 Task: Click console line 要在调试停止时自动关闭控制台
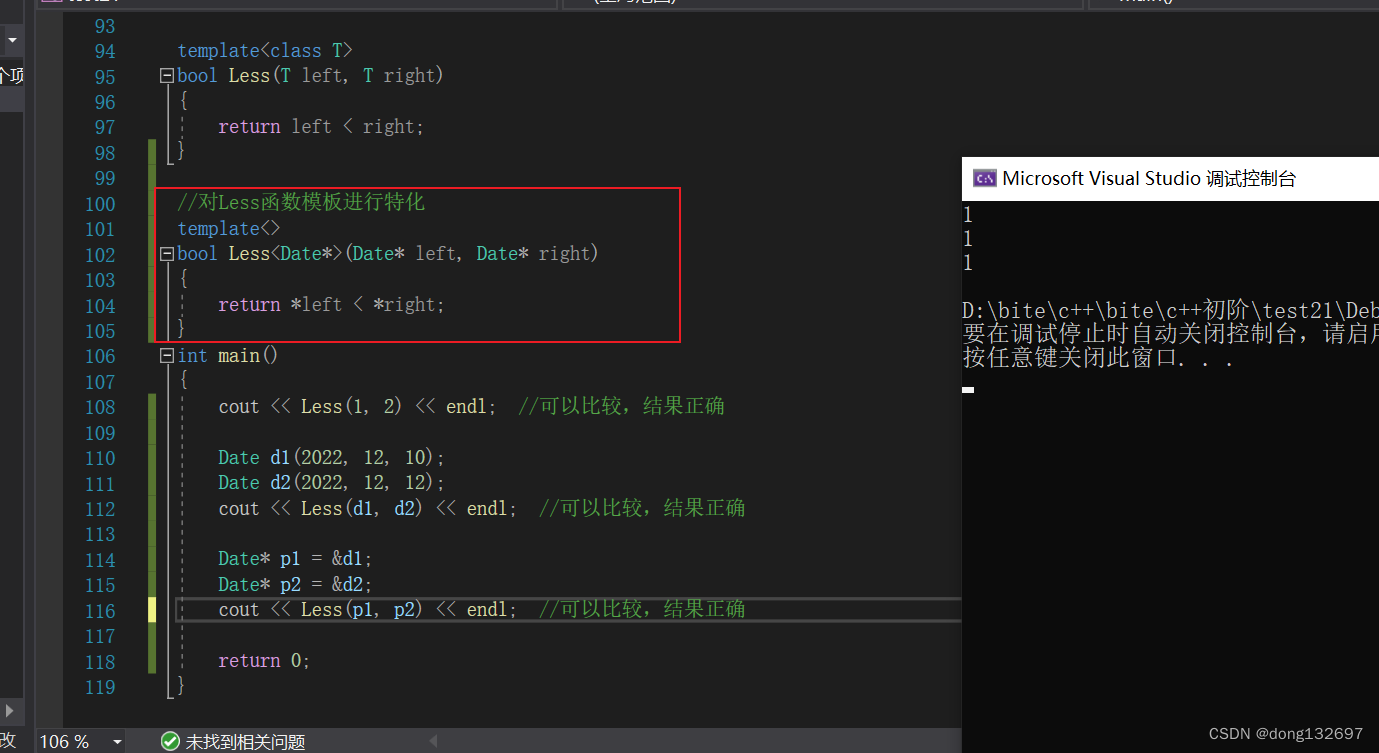point(1170,335)
